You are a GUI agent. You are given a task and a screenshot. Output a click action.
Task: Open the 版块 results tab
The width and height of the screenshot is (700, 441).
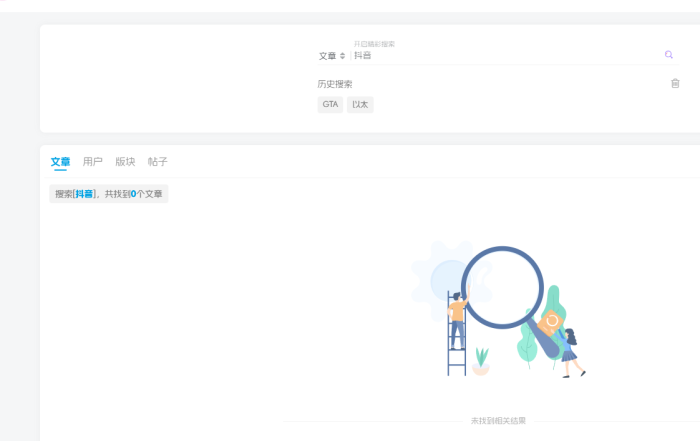pyautogui.click(x=125, y=161)
